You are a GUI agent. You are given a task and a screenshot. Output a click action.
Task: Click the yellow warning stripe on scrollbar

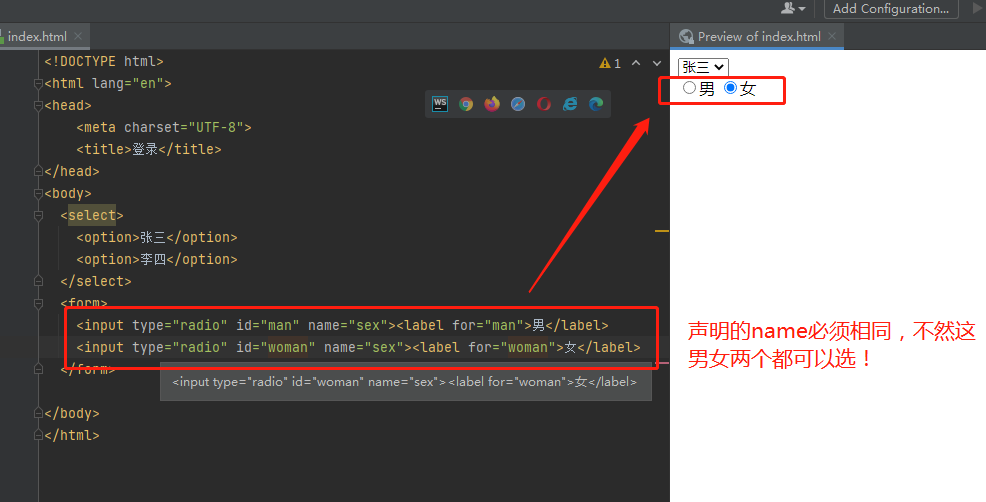pyautogui.click(x=662, y=231)
